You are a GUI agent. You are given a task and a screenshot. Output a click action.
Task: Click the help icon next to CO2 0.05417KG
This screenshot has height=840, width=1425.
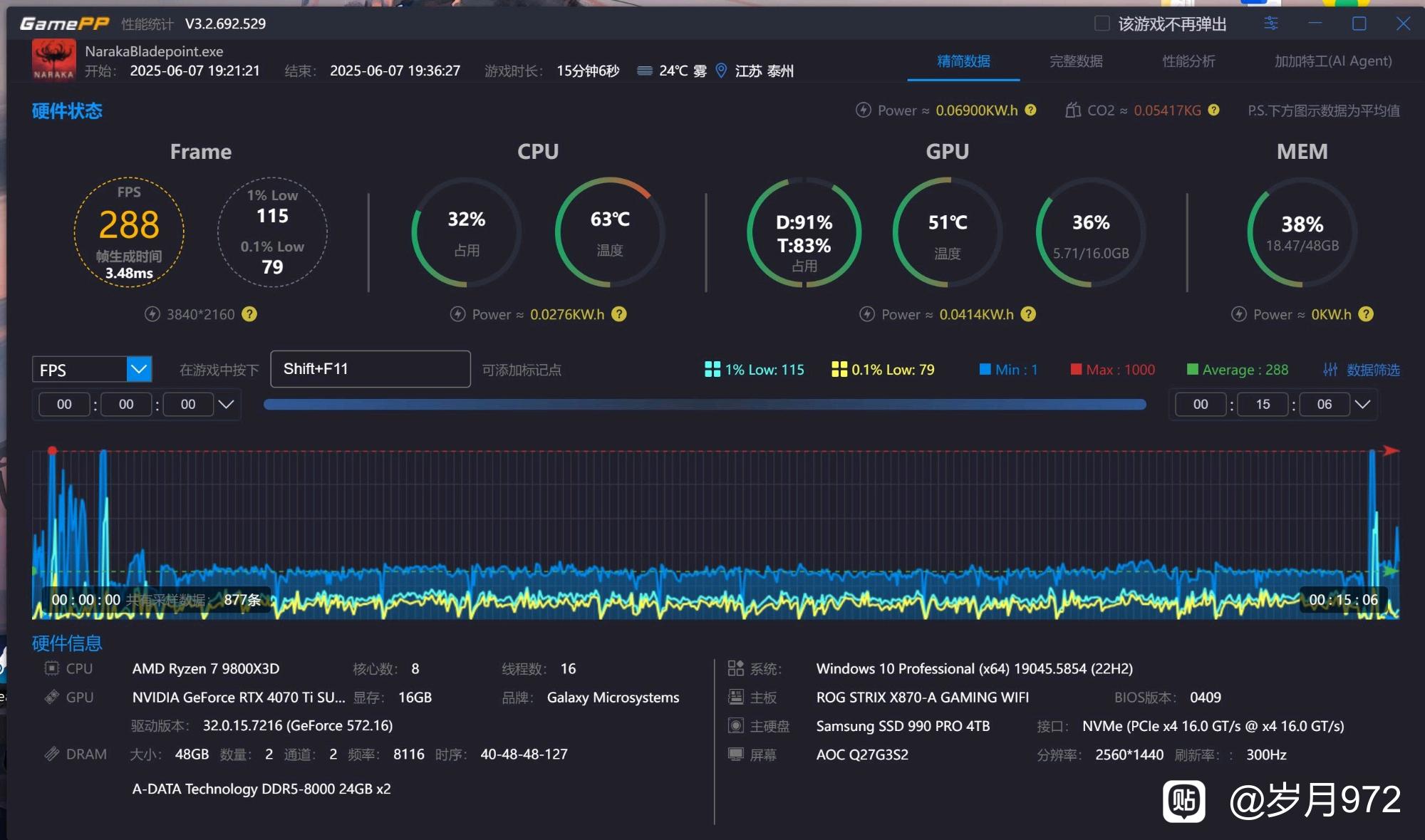coord(1213,110)
